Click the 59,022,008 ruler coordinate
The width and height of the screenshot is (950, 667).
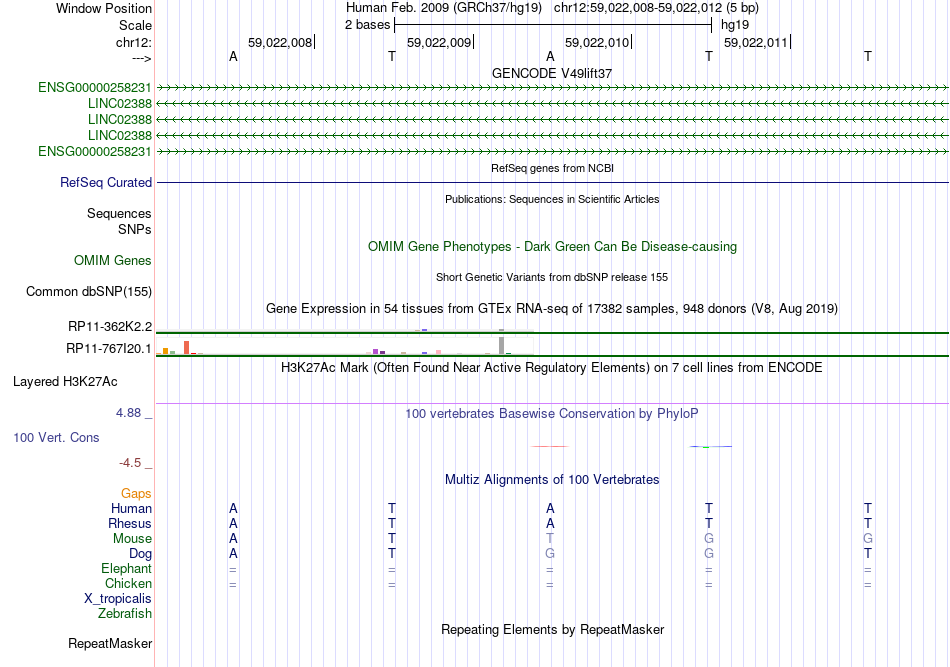[280, 42]
